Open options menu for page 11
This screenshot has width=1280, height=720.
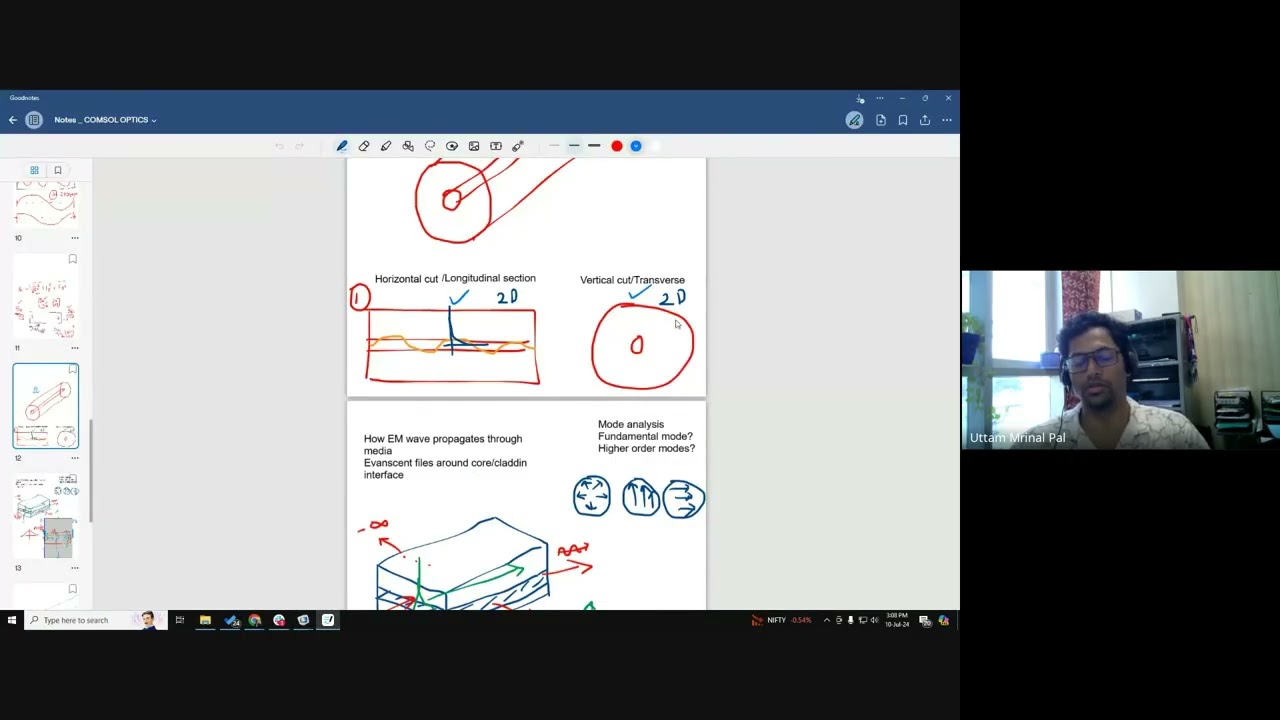74,348
